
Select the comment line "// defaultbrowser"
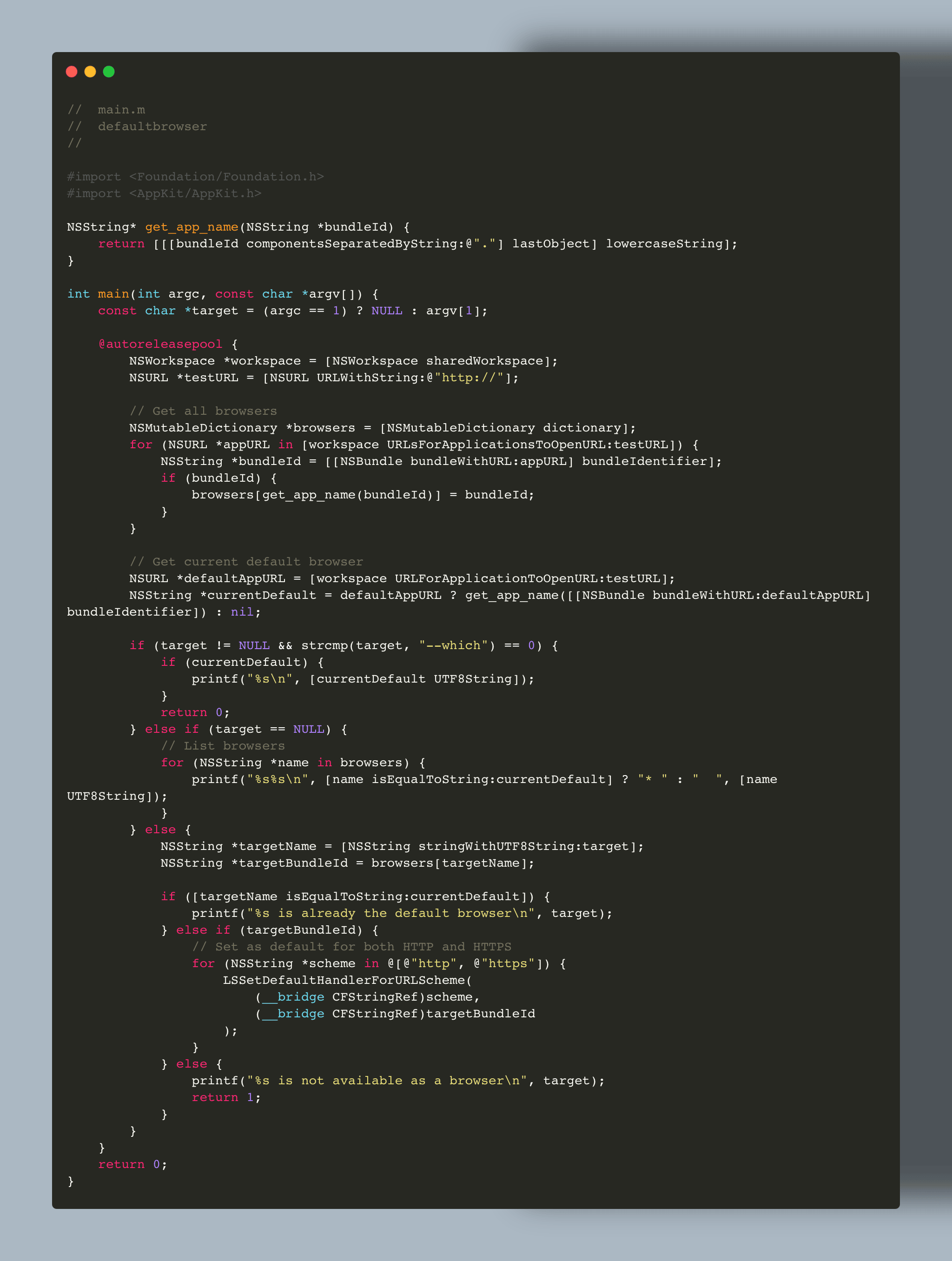[x=137, y=126]
